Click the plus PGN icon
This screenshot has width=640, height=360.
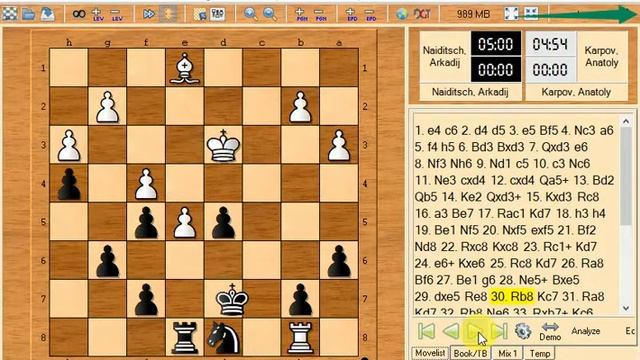tap(301, 15)
